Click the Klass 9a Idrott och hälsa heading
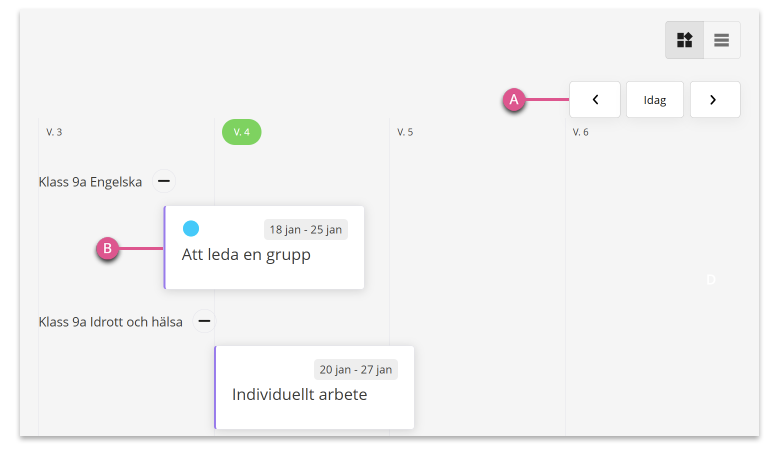This screenshot has width=774, height=451. pos(111,322)
